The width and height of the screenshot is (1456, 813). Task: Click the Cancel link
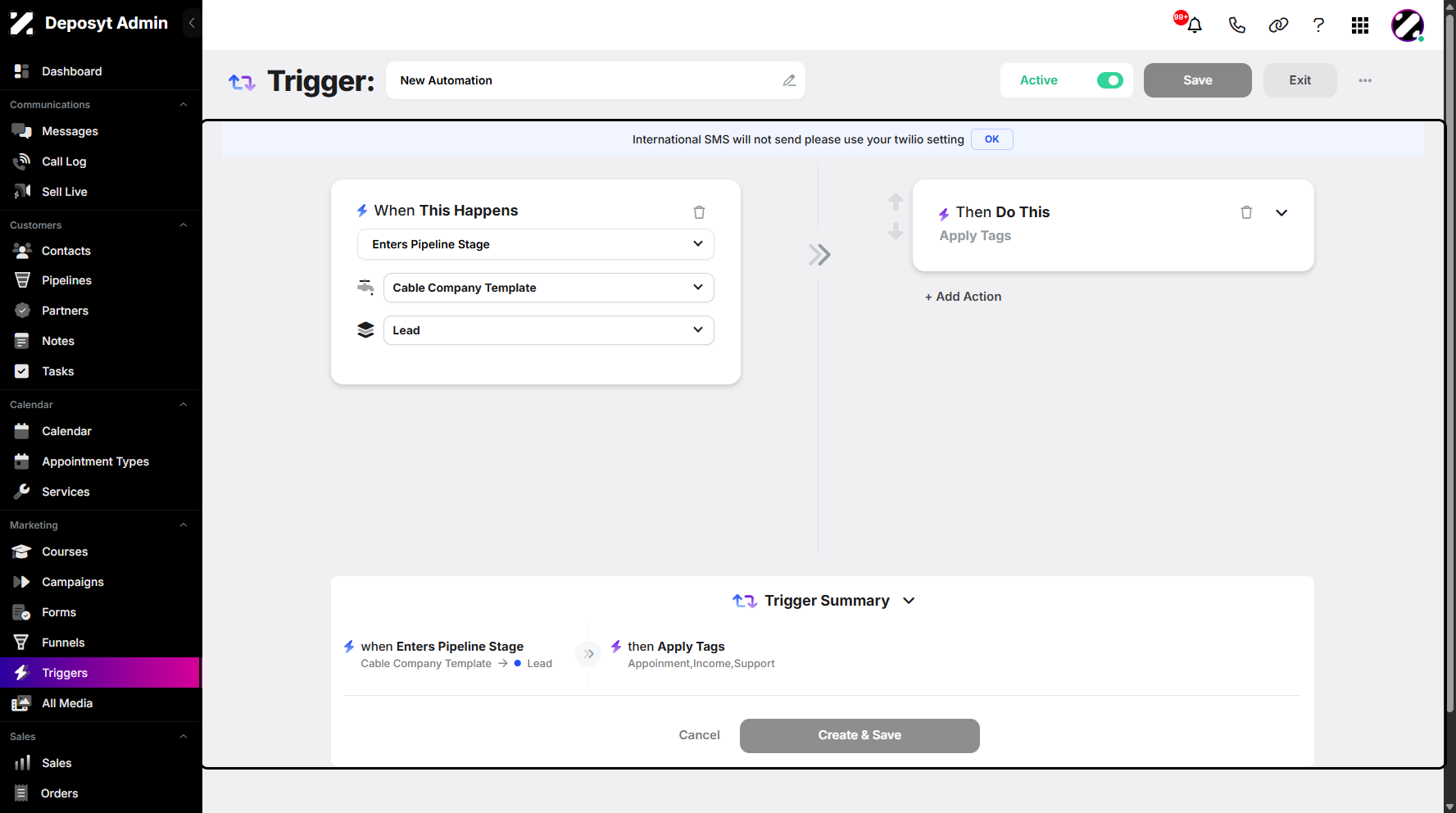699,735
